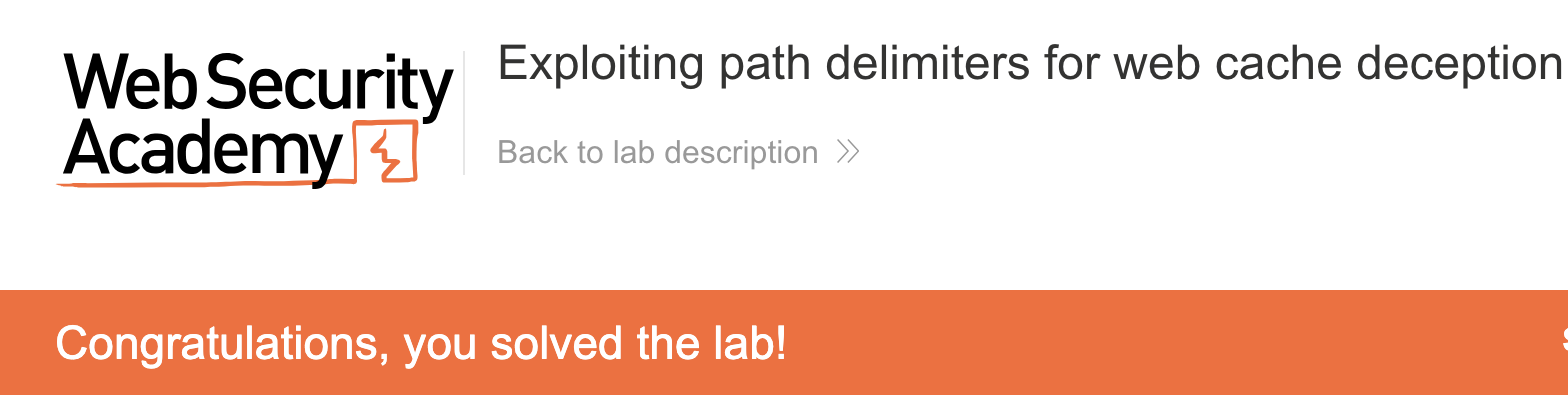Click the vertical divider beside the logo

tap(465, 112)
